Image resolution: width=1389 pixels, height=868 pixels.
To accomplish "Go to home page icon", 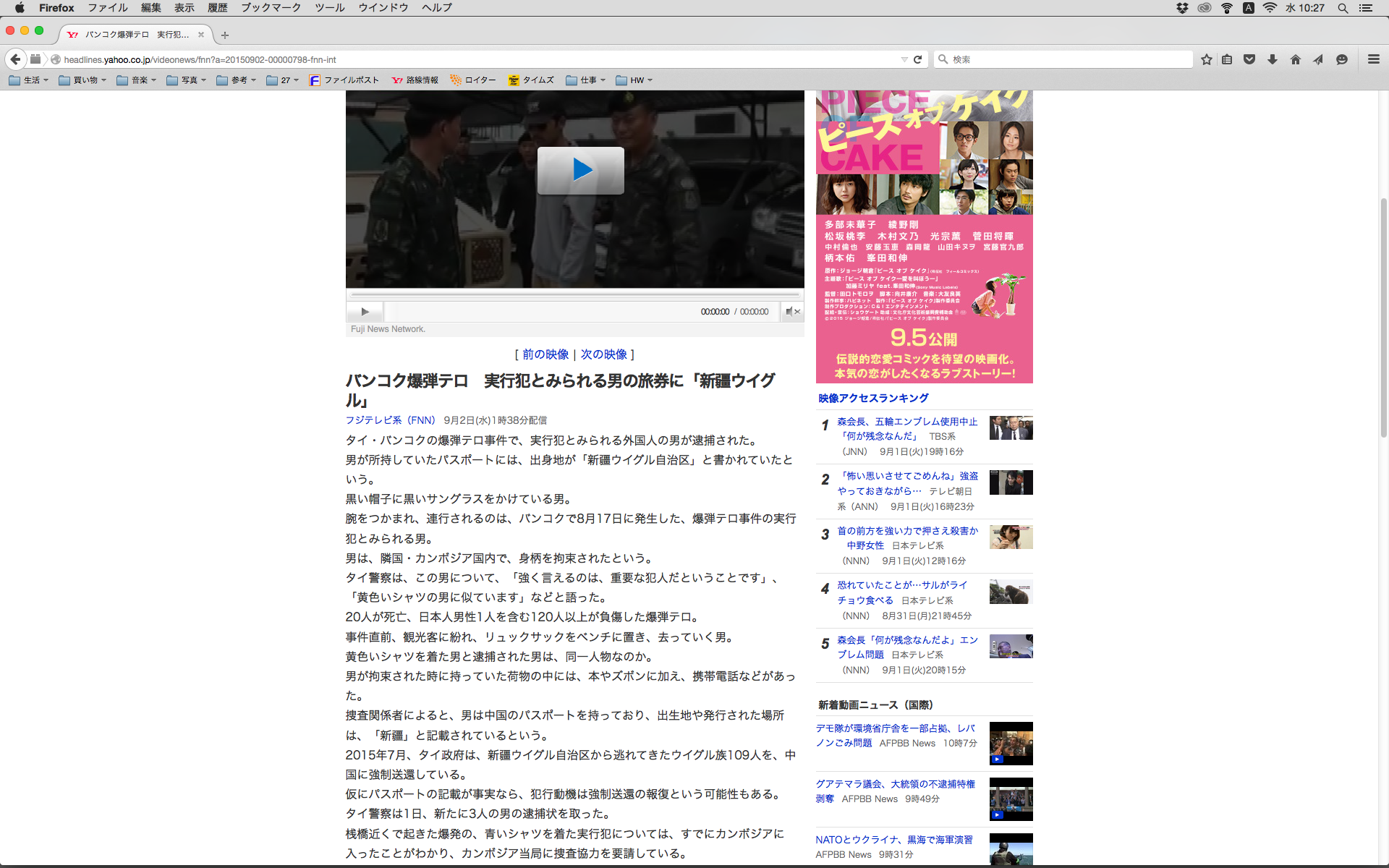I will pos(1296,59).
